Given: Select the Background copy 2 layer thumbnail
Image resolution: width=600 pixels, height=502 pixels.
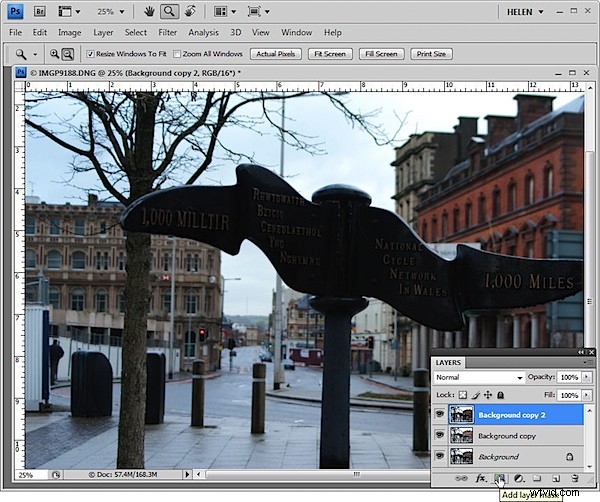Looking at the screenshot, I should pyautogui.click(x=461, y=415).
